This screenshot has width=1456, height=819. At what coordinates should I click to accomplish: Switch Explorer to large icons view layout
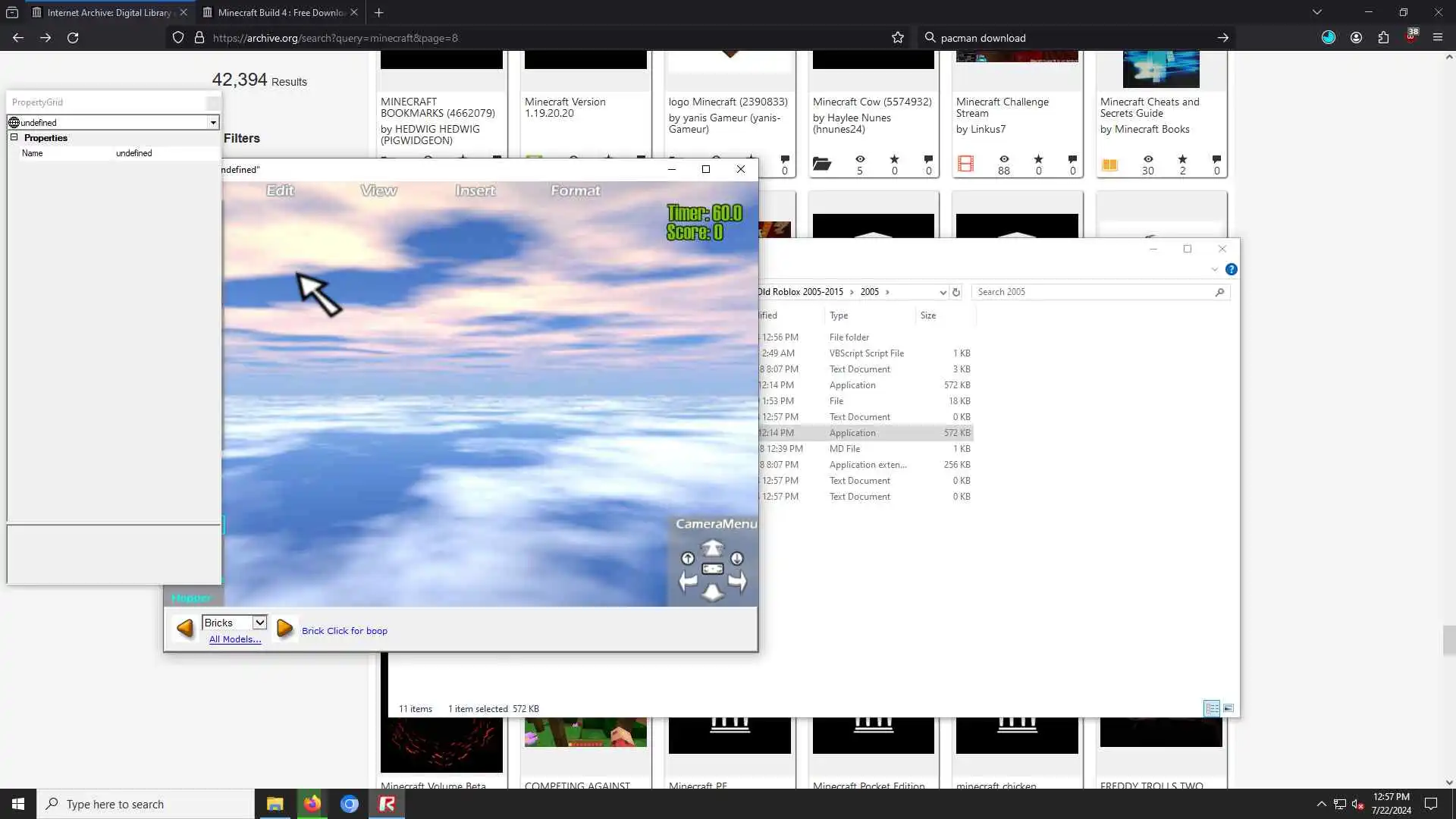1228,708
